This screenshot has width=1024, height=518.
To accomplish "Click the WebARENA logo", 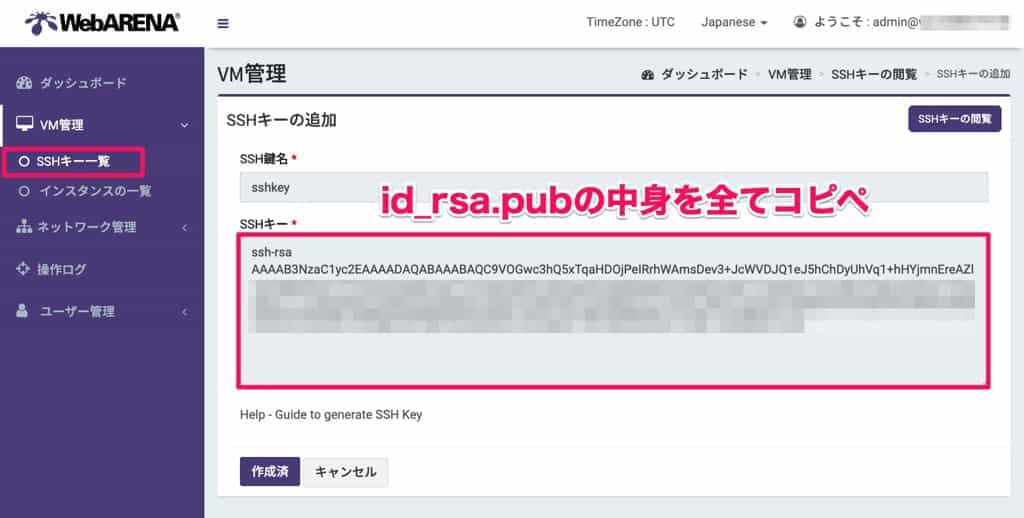I will click(103, 23).
